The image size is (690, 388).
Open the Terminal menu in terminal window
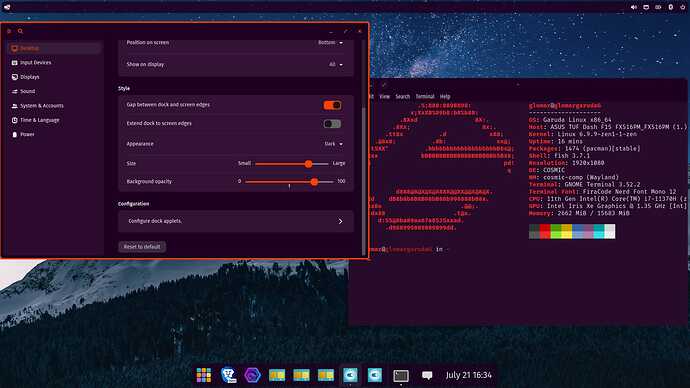click(425, 96)
